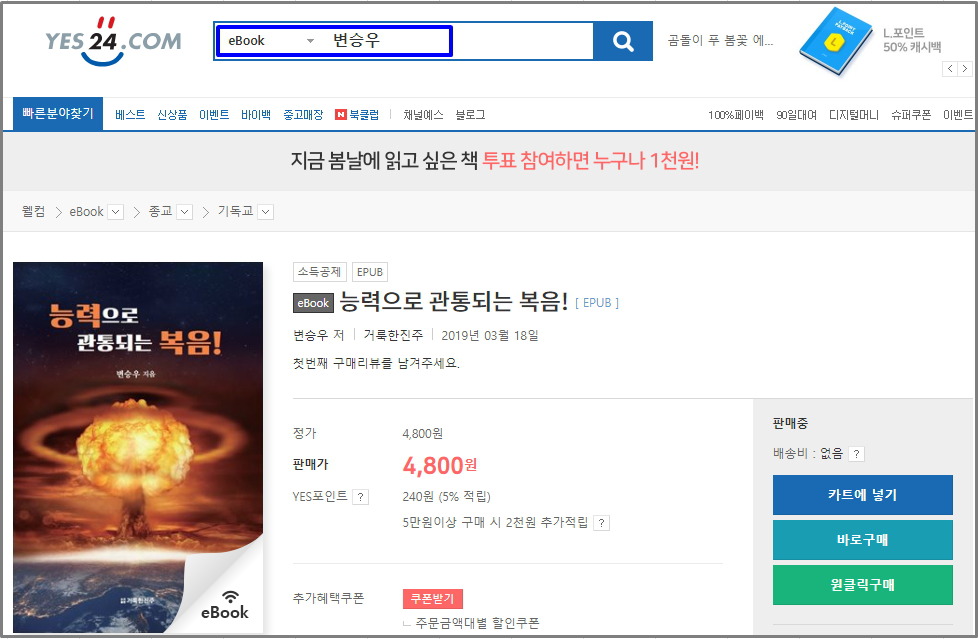Click the [ EPUB ] label after the title
The width and height of the screenshot is (978, 639).
click(x=597, y=303)
